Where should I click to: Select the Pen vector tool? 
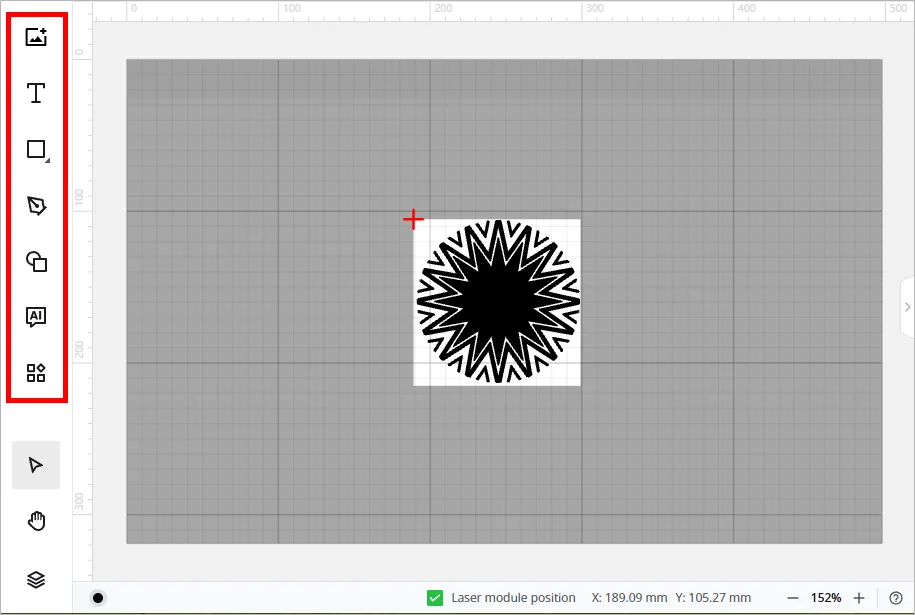[36, 205]
